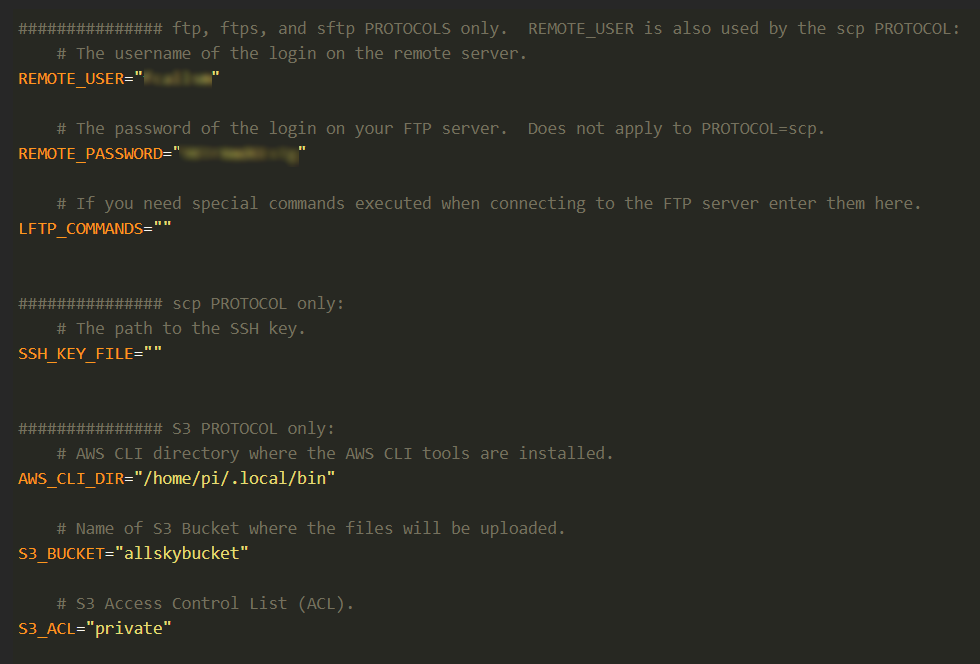The image size is (980, 664).
Task: Click the empty quotes after LFTP_COMMANDS
Action: coord(162,229)
